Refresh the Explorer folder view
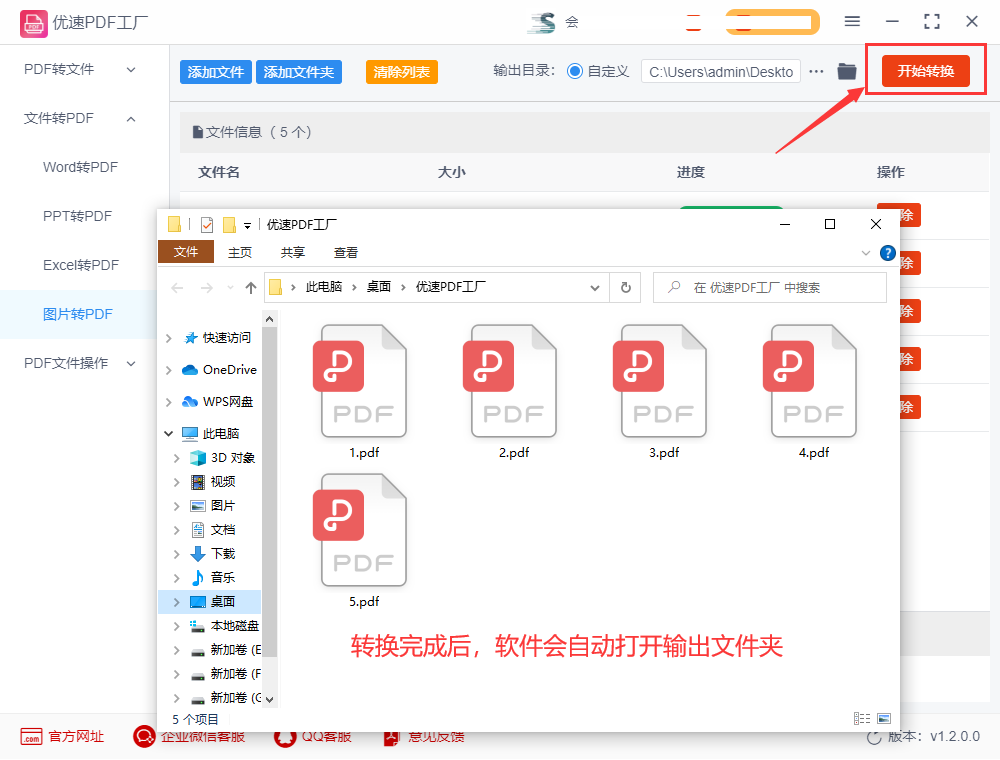1000x760 pixels. coord(626,288)
